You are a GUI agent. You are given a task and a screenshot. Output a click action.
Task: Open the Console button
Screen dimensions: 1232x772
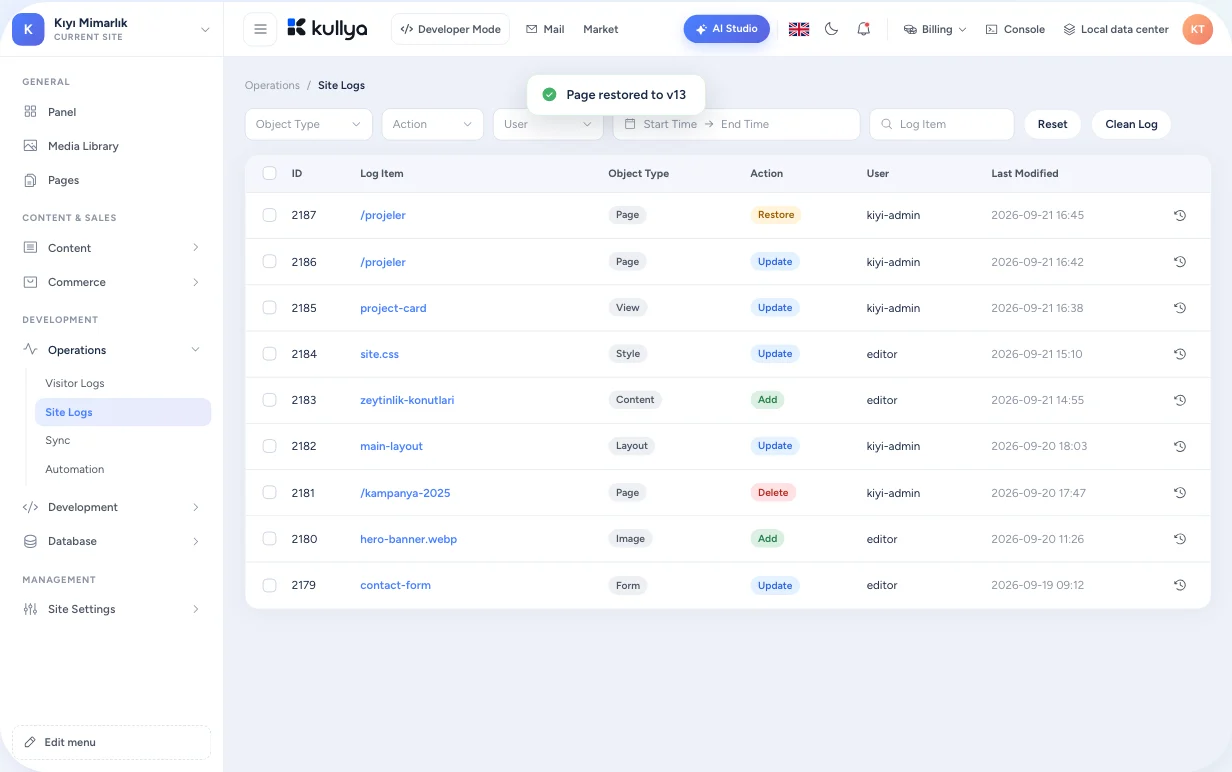tap(1015, 29)
